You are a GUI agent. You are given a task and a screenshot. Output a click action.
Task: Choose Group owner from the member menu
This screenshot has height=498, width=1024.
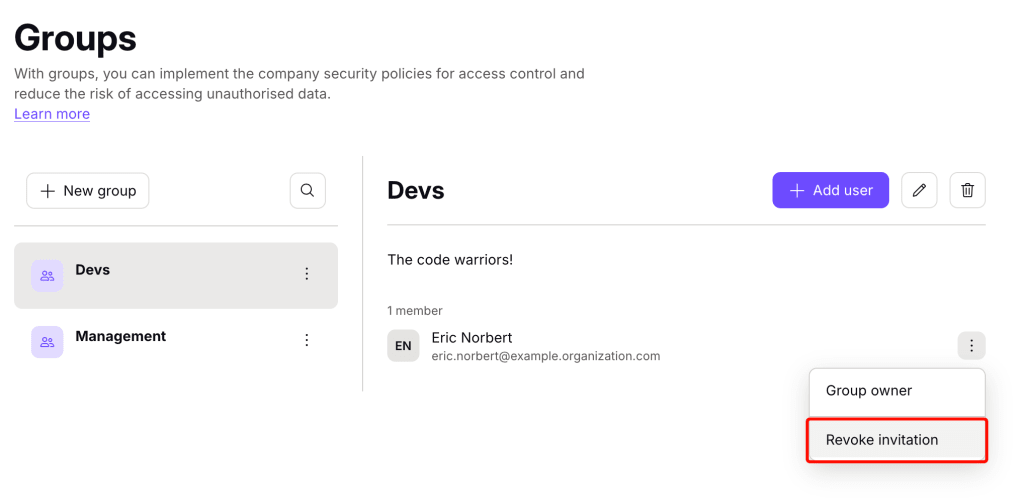tap(897, 391)
